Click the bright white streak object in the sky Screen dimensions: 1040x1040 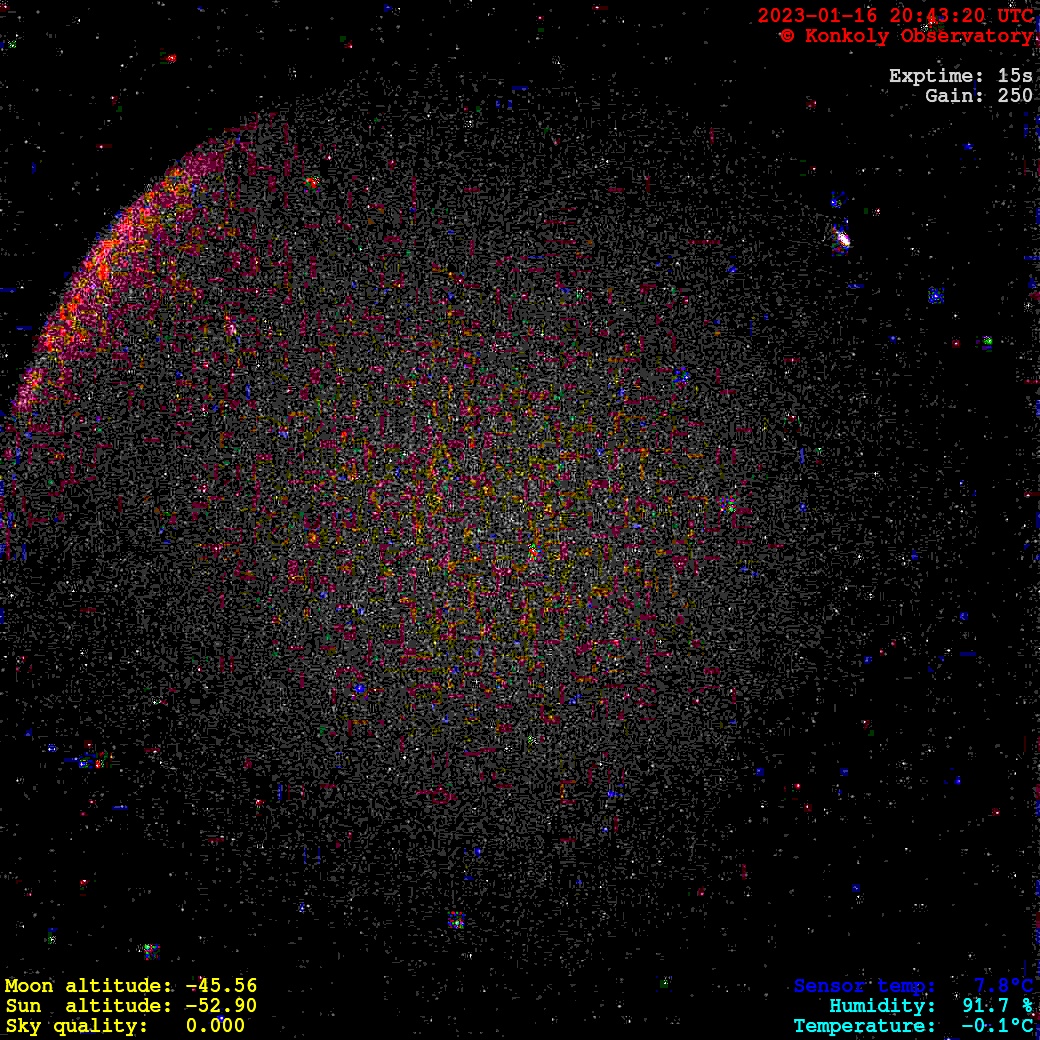(x=841, y=238)
